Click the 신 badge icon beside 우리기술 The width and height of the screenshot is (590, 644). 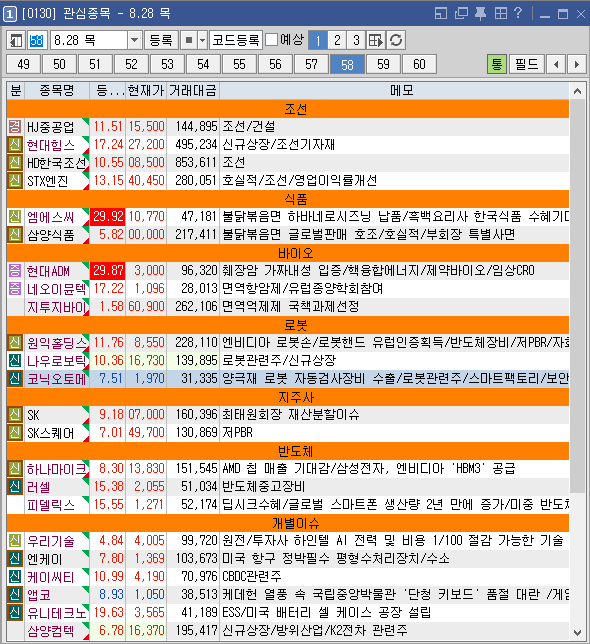coord(15,540)
